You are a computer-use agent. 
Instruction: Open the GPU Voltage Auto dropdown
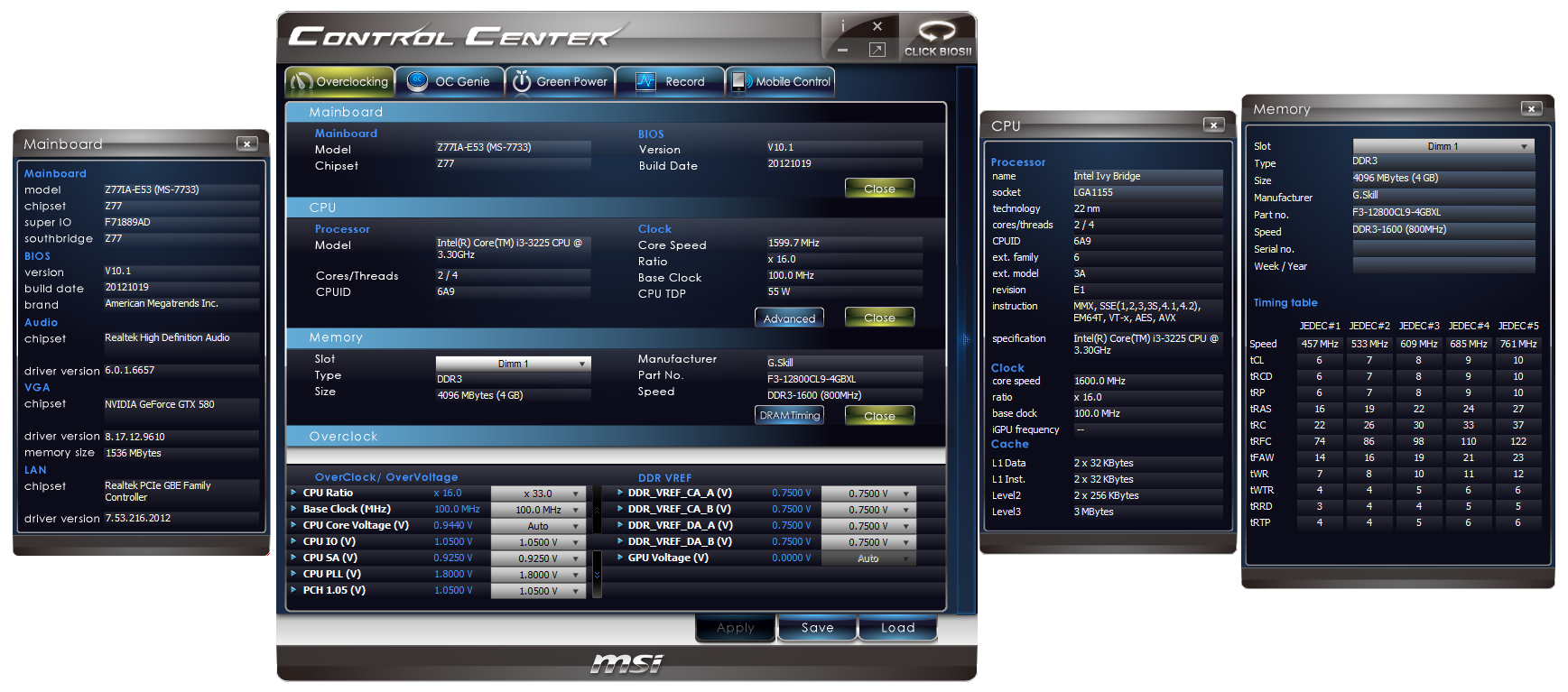click(868, 558)
